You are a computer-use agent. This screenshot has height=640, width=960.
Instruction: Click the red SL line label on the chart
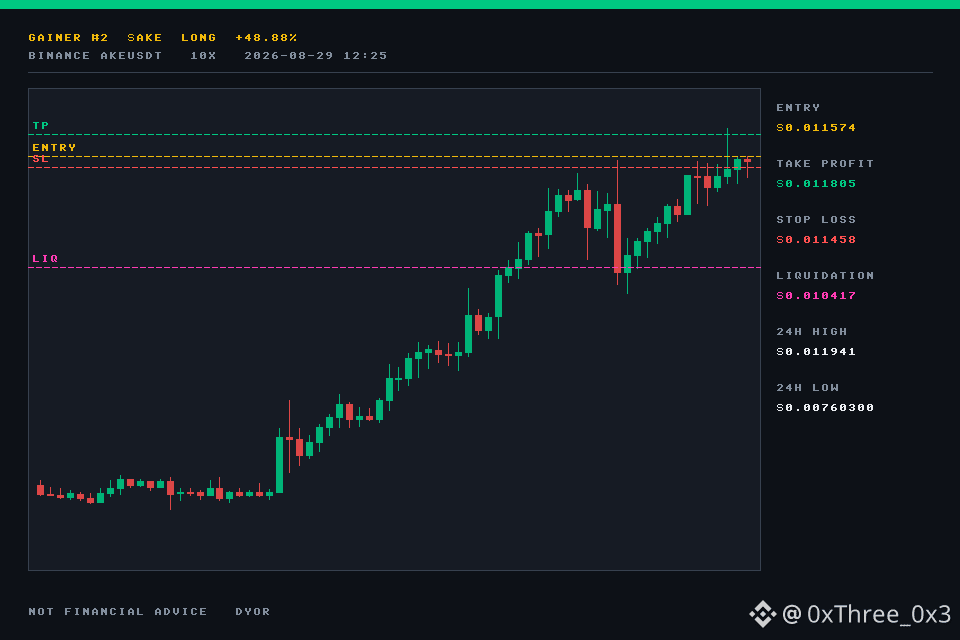coord(41,159)
